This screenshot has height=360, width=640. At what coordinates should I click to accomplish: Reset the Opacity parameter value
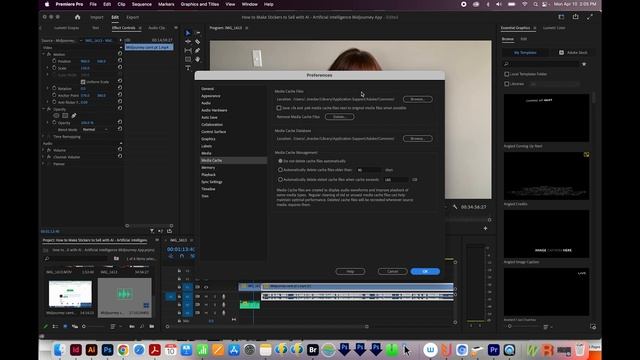120,122
